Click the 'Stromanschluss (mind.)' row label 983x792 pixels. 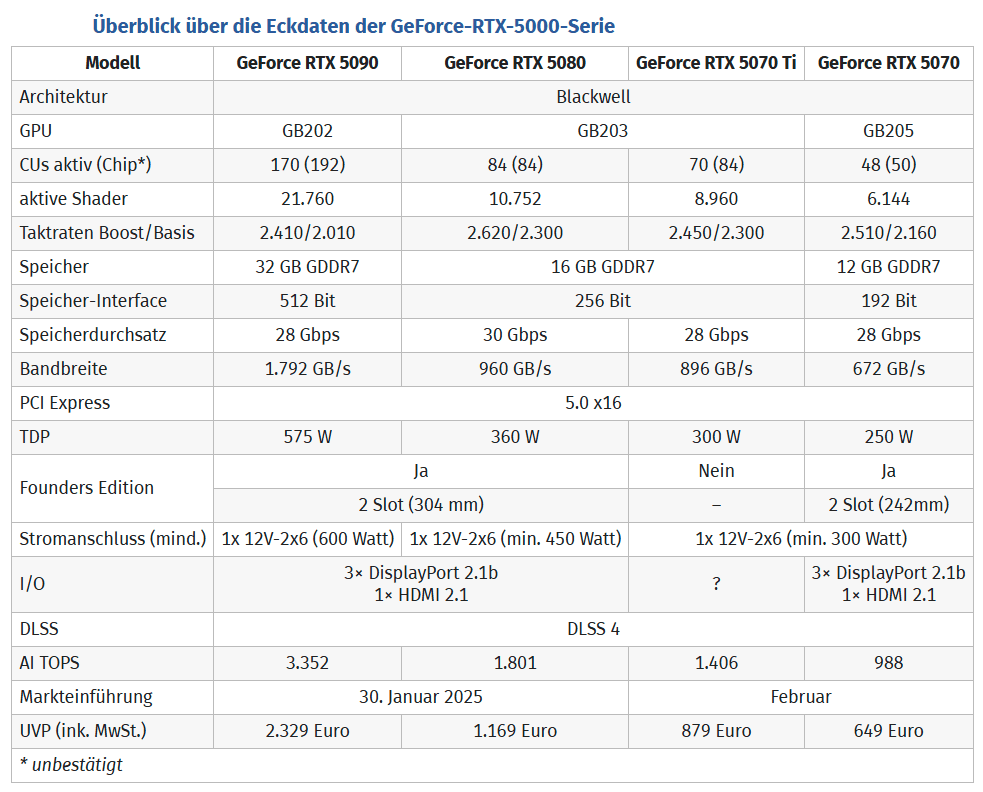point(113,539)
